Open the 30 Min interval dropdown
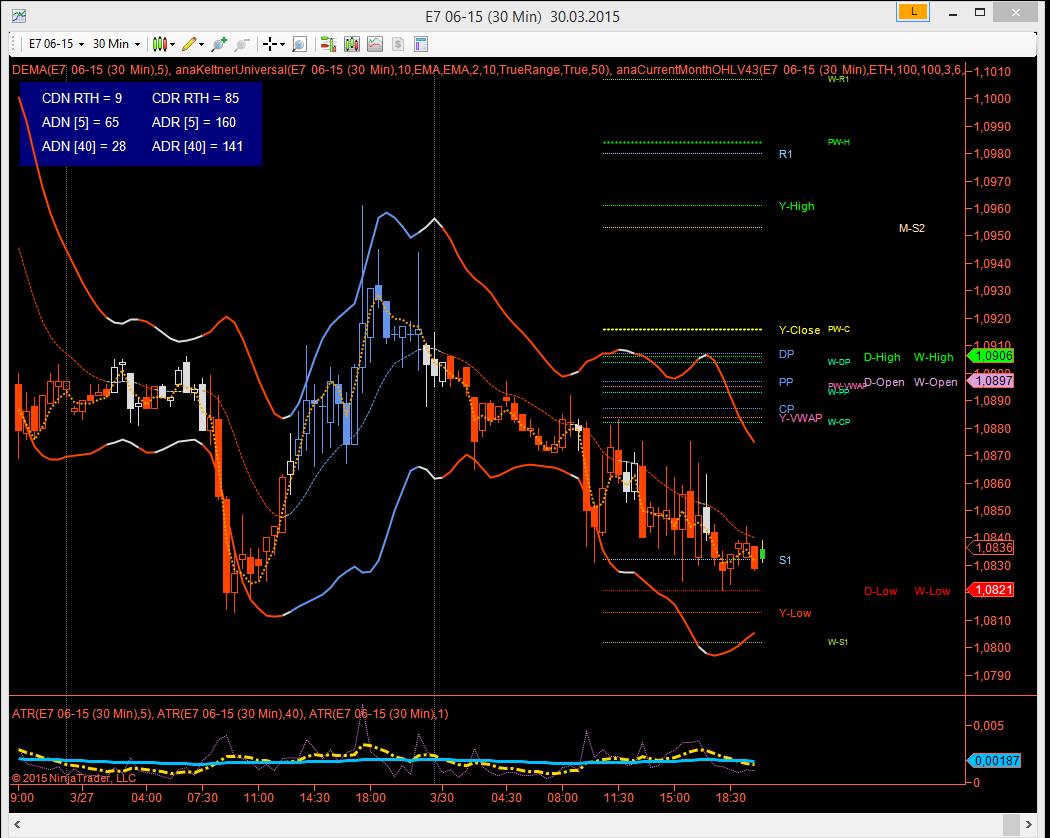Screen dimensions: 1050x838 [x=117, y=44]
